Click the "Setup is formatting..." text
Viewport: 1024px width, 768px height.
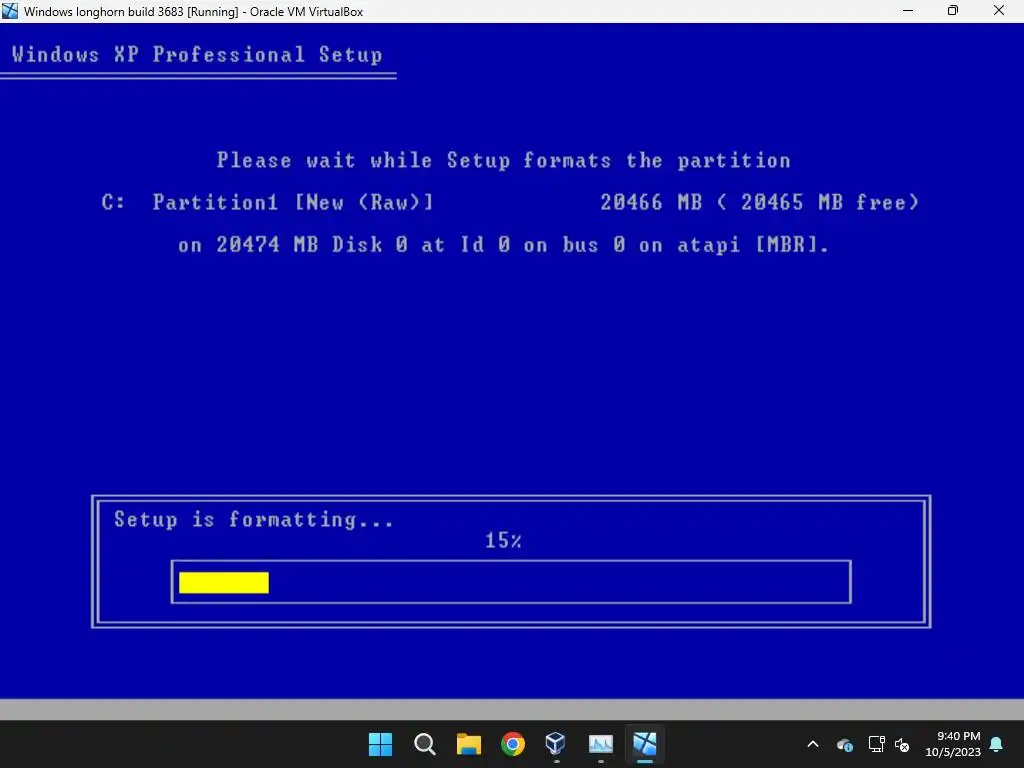[x=254, y=520]
